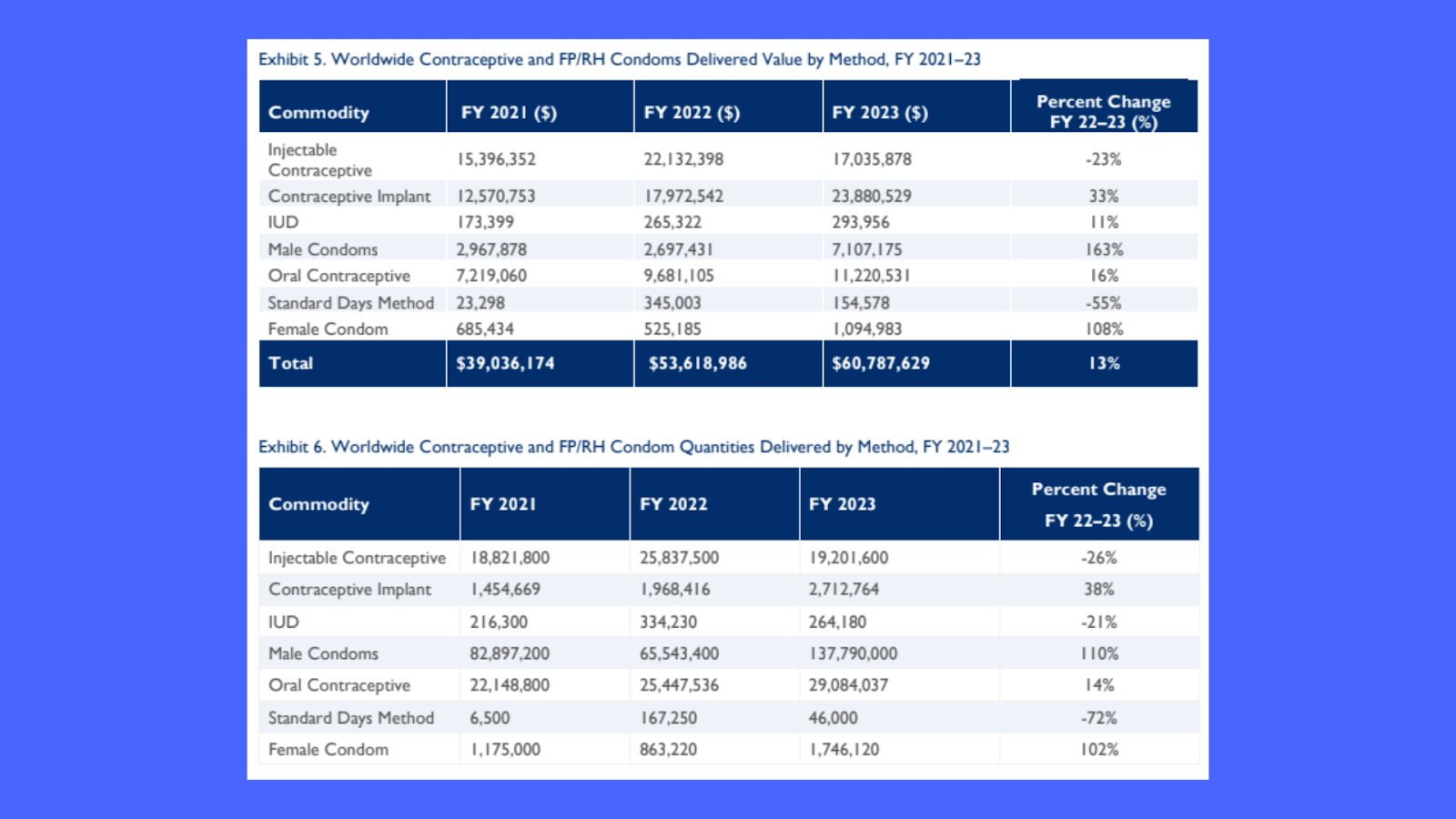Click the 16% percent change cell
This screenshot has width=1456, height=819.
tap(1104, 276)
